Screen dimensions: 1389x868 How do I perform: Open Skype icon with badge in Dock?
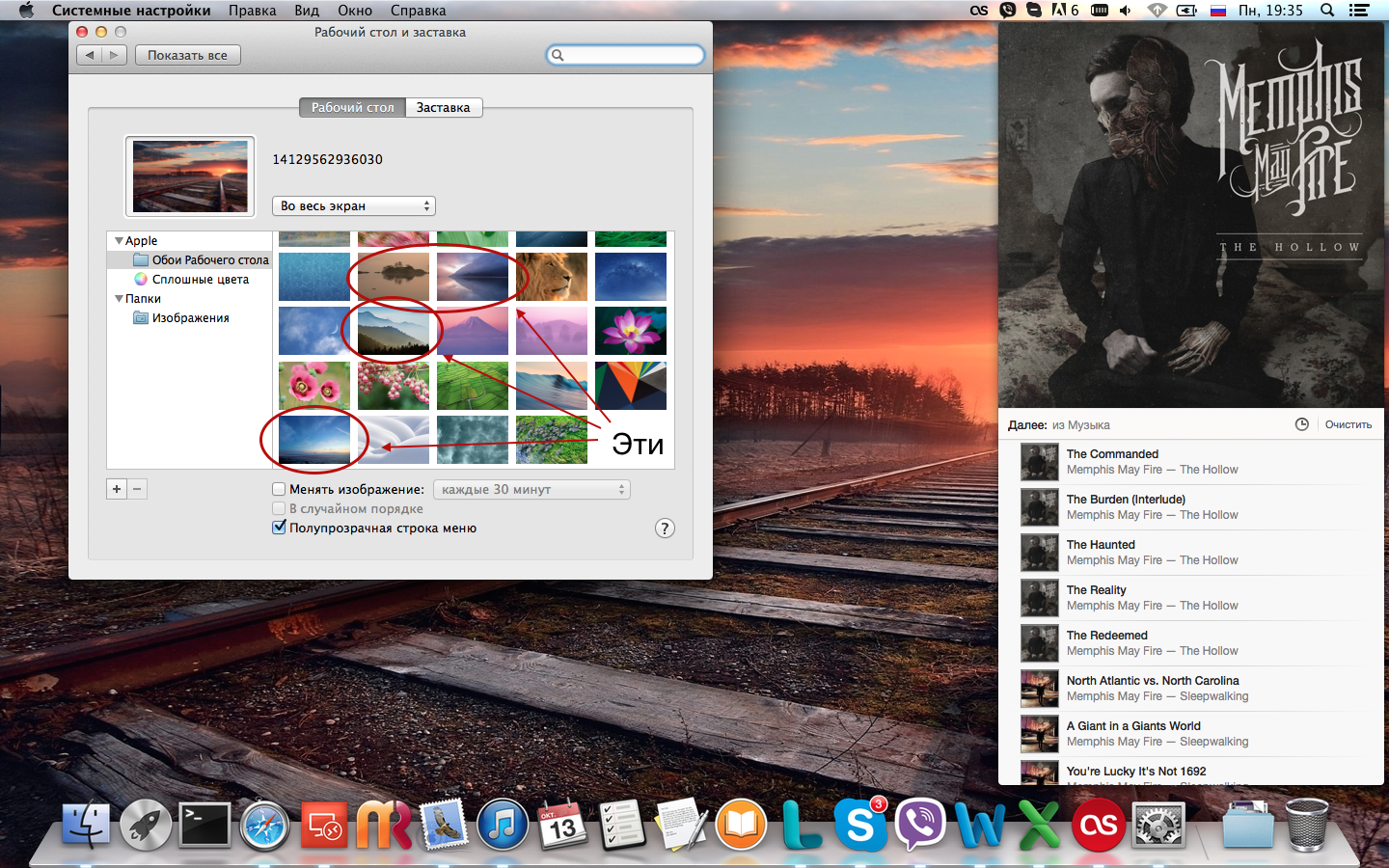point(860,826)
